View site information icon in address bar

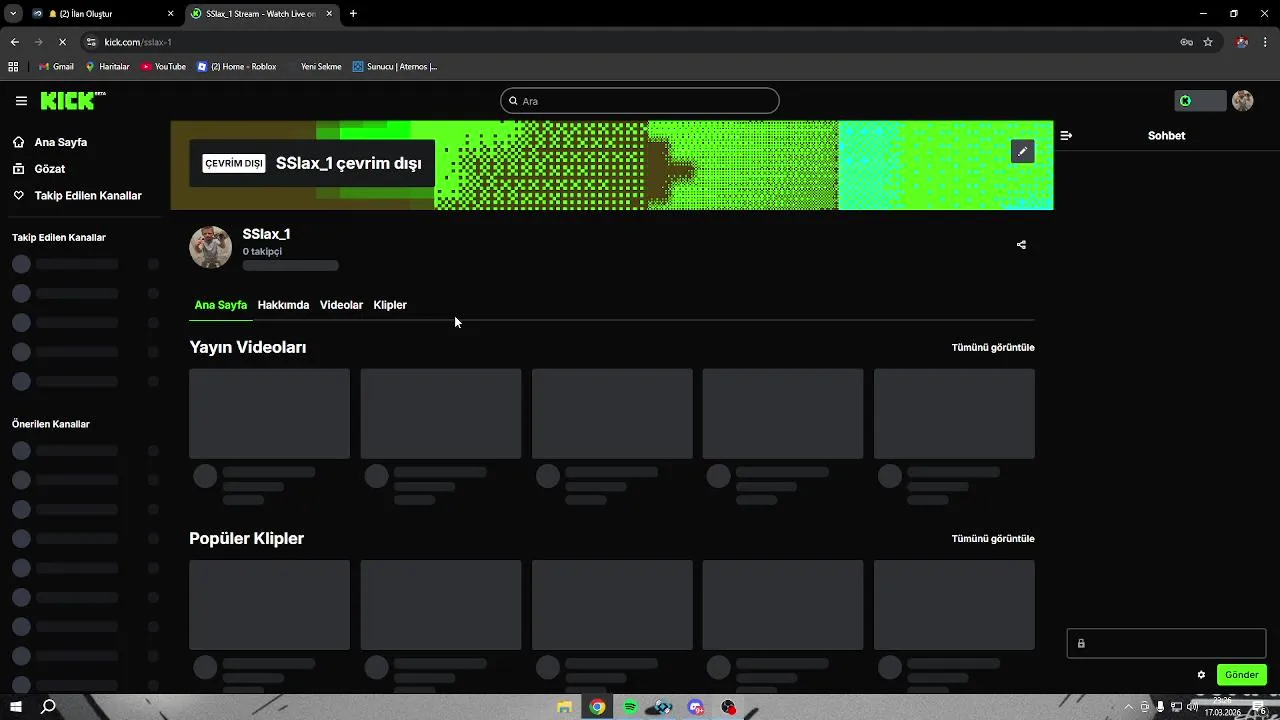coord(91,42)
